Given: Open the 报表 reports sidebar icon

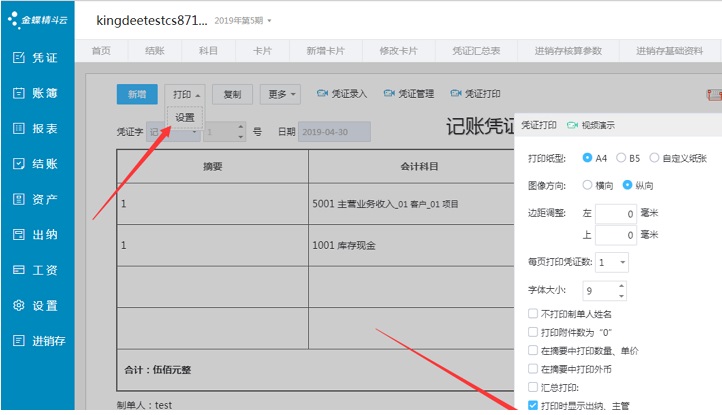Looking at the screenshot, I should (x=18, y=128).
